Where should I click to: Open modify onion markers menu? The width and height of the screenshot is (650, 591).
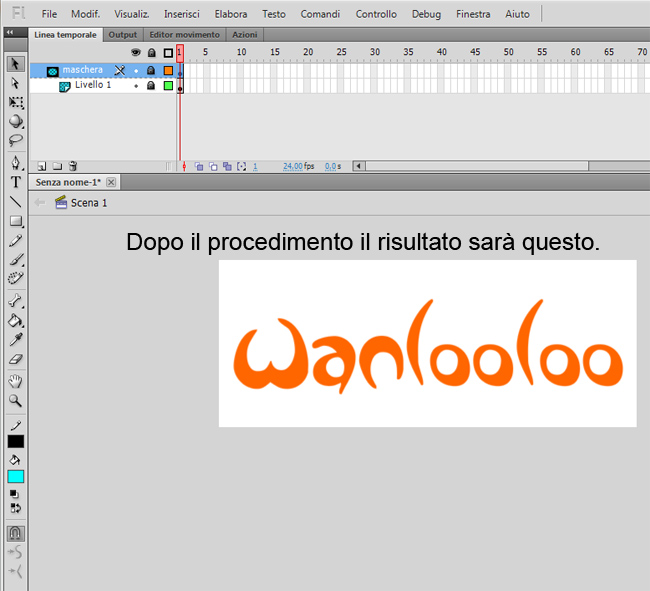242,167
